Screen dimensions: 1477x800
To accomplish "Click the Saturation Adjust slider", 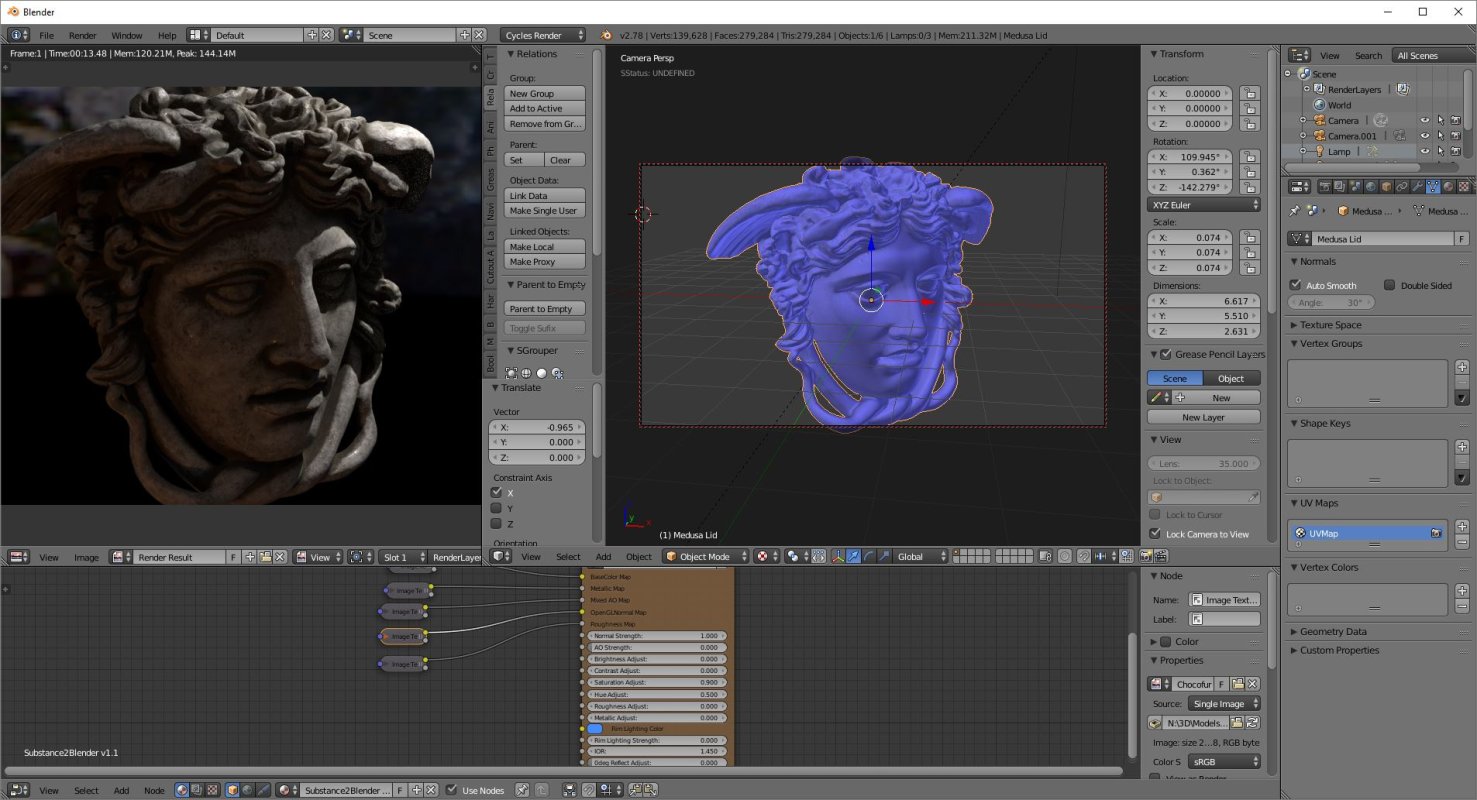I will [x=657, y=682].
